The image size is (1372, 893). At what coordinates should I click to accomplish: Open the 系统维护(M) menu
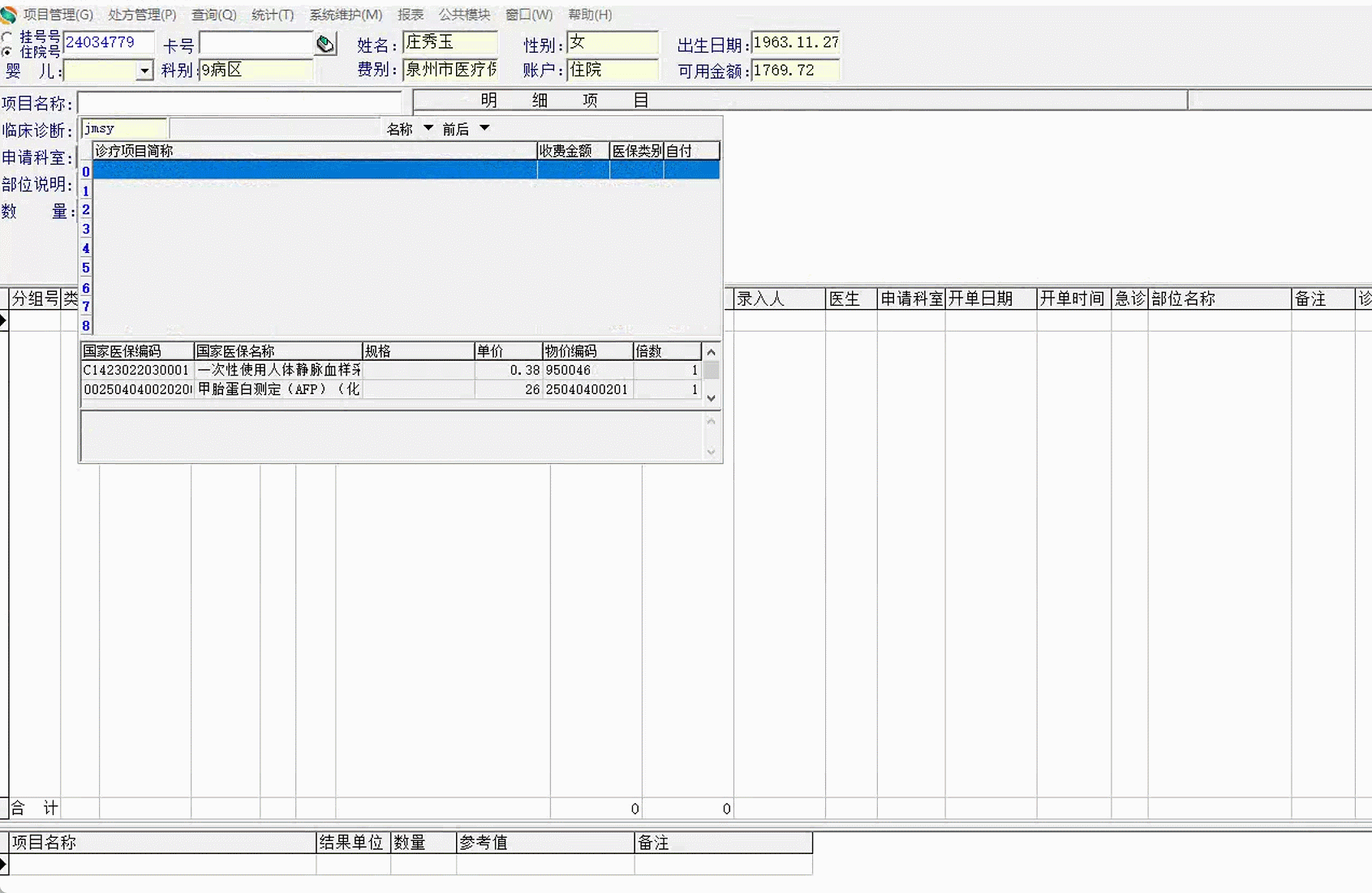tap(346, 15)
